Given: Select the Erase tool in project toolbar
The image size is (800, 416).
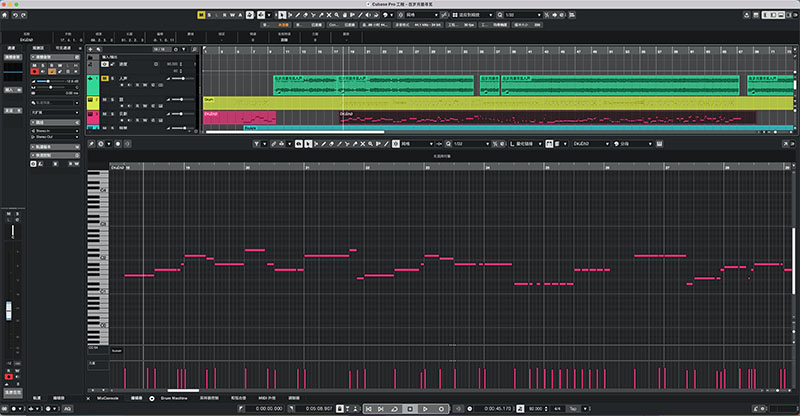Looking at the screenshot, I should click(306, 15).
